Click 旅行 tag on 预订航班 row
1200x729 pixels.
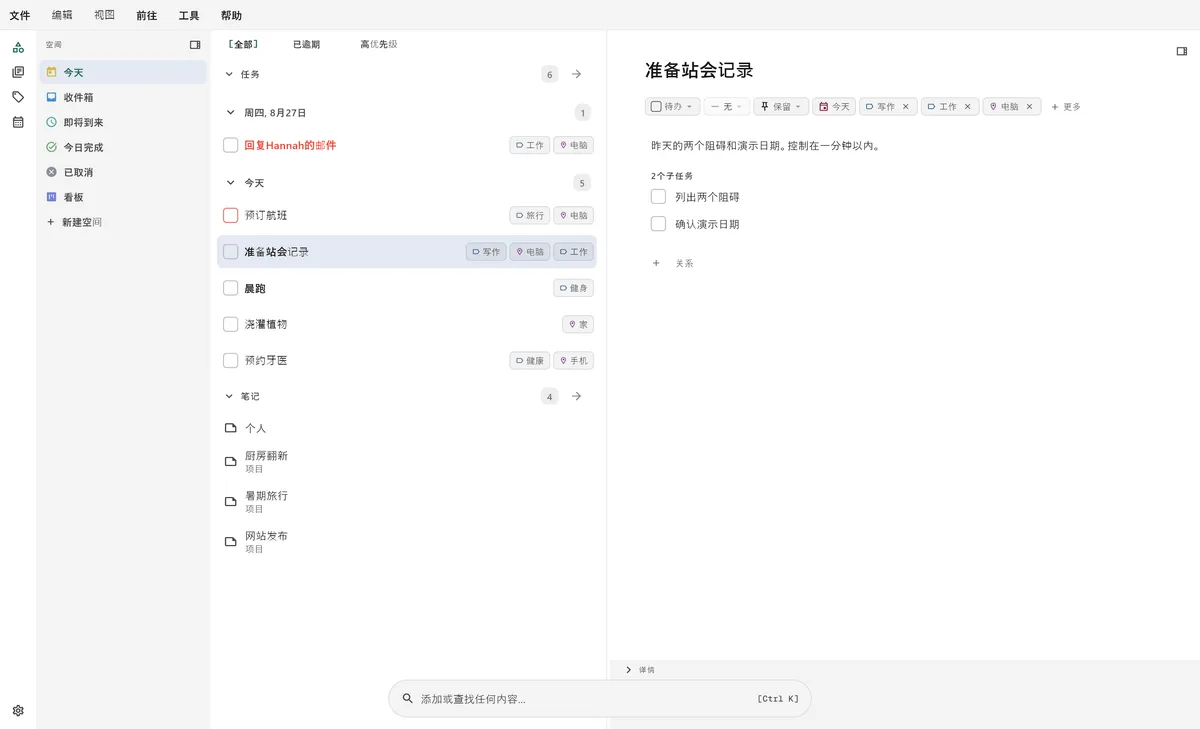coord(530,215)
